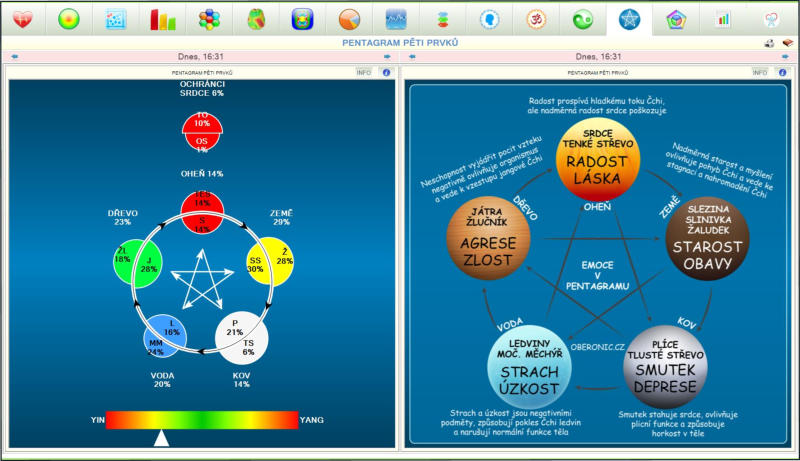The image size is (800, 461).
Task: Click the blue info icon in left panel
Action: [387, 72]
